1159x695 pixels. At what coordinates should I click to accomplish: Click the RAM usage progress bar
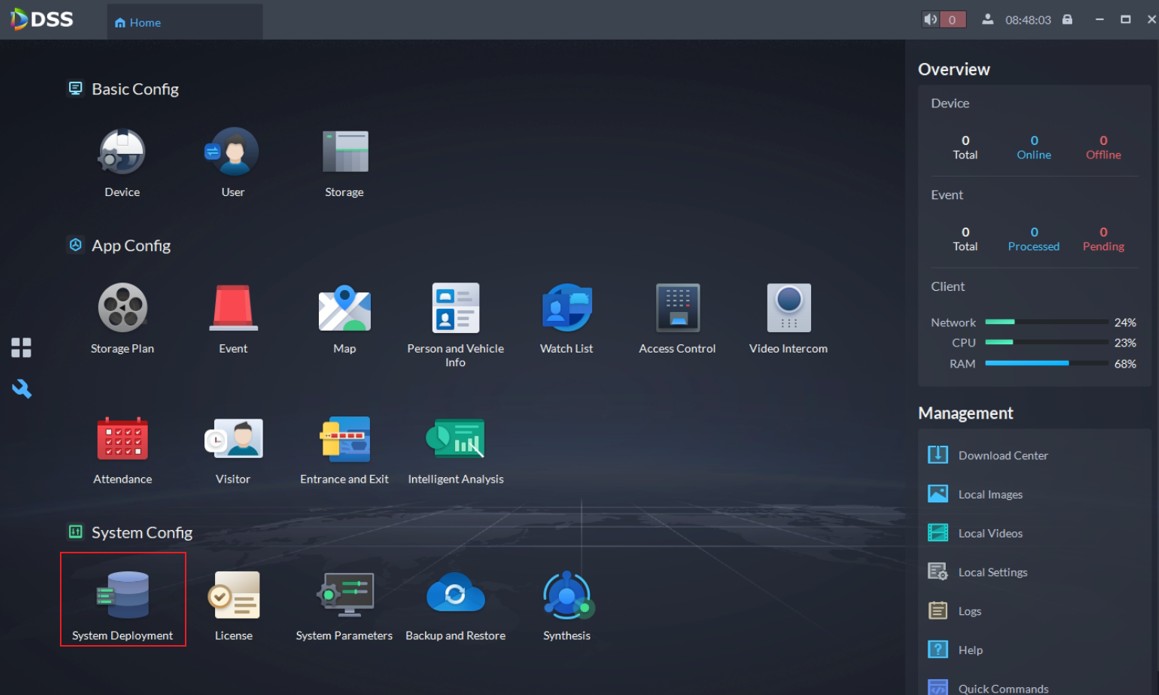click(x=1046, y=363)
